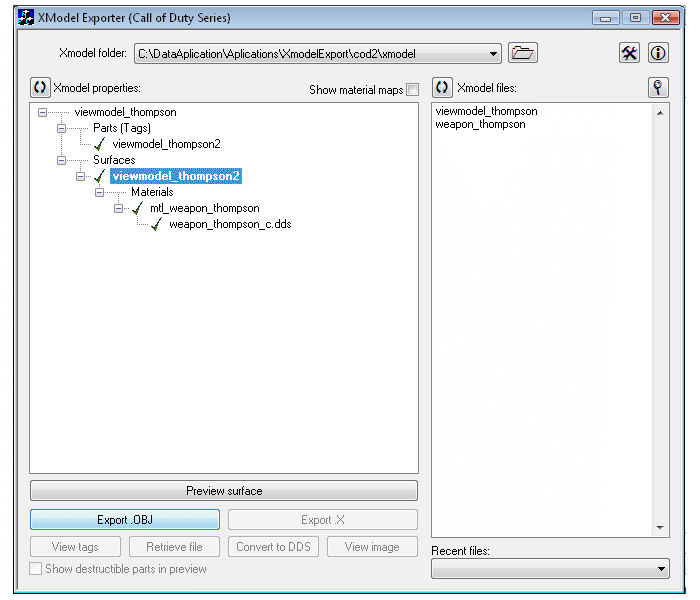Click the Export .OBJ button

click(125, 520)
